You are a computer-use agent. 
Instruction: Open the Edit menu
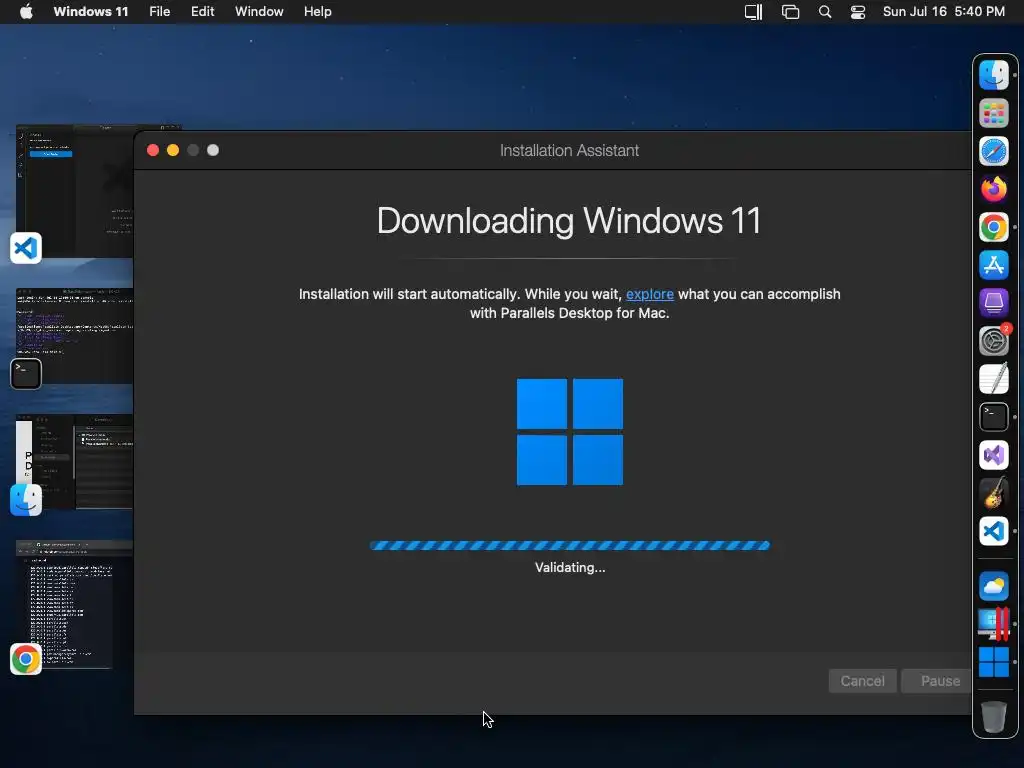(x=202, y=12)
